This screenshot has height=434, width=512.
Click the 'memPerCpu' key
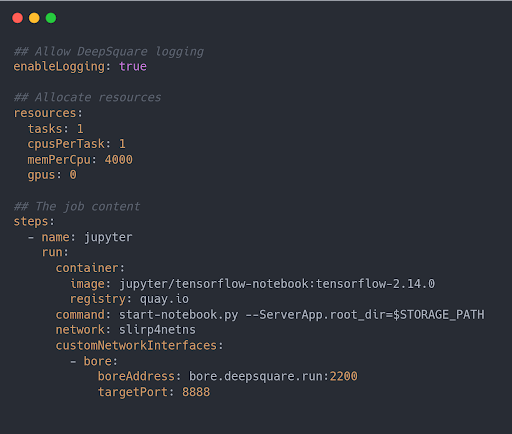59,160
